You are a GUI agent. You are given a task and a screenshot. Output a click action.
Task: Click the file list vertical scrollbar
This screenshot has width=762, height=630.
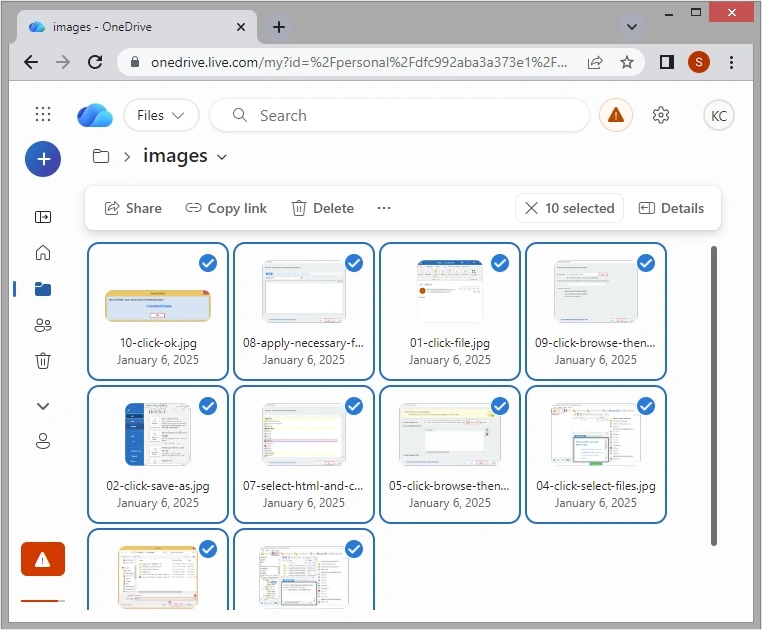713,396
